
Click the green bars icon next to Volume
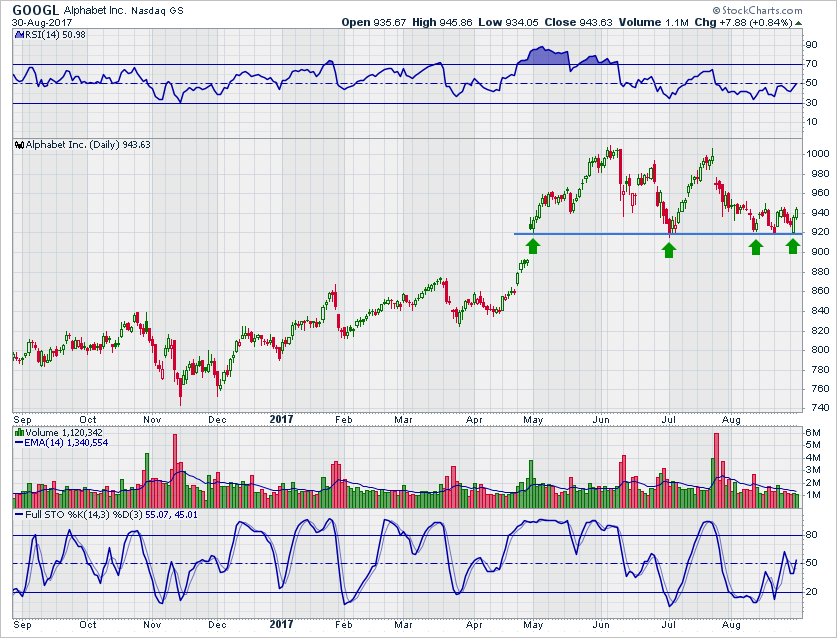[x=20, y=432]
